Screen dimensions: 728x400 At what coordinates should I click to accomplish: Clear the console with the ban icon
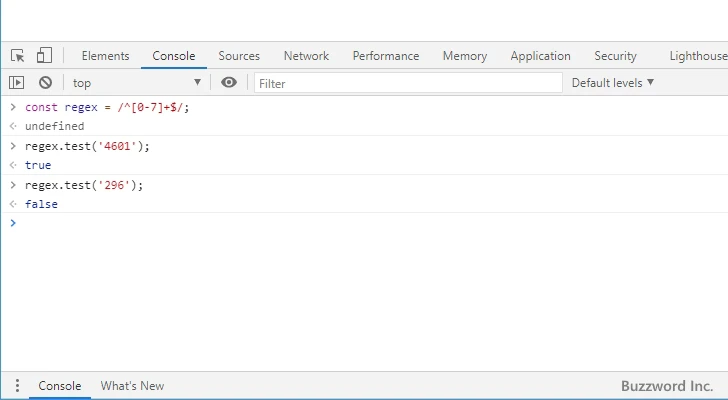(45, 83)
